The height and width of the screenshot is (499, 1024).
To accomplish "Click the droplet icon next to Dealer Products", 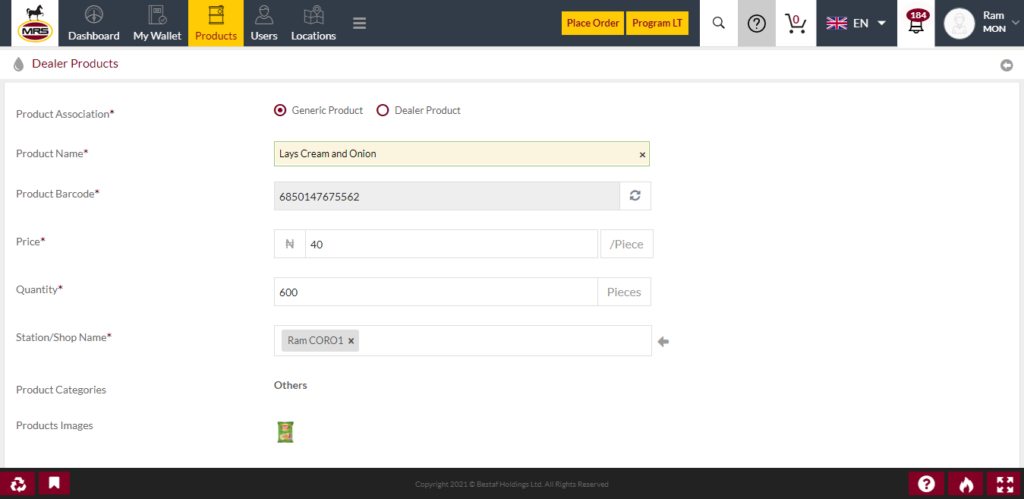I will [18, 64].
